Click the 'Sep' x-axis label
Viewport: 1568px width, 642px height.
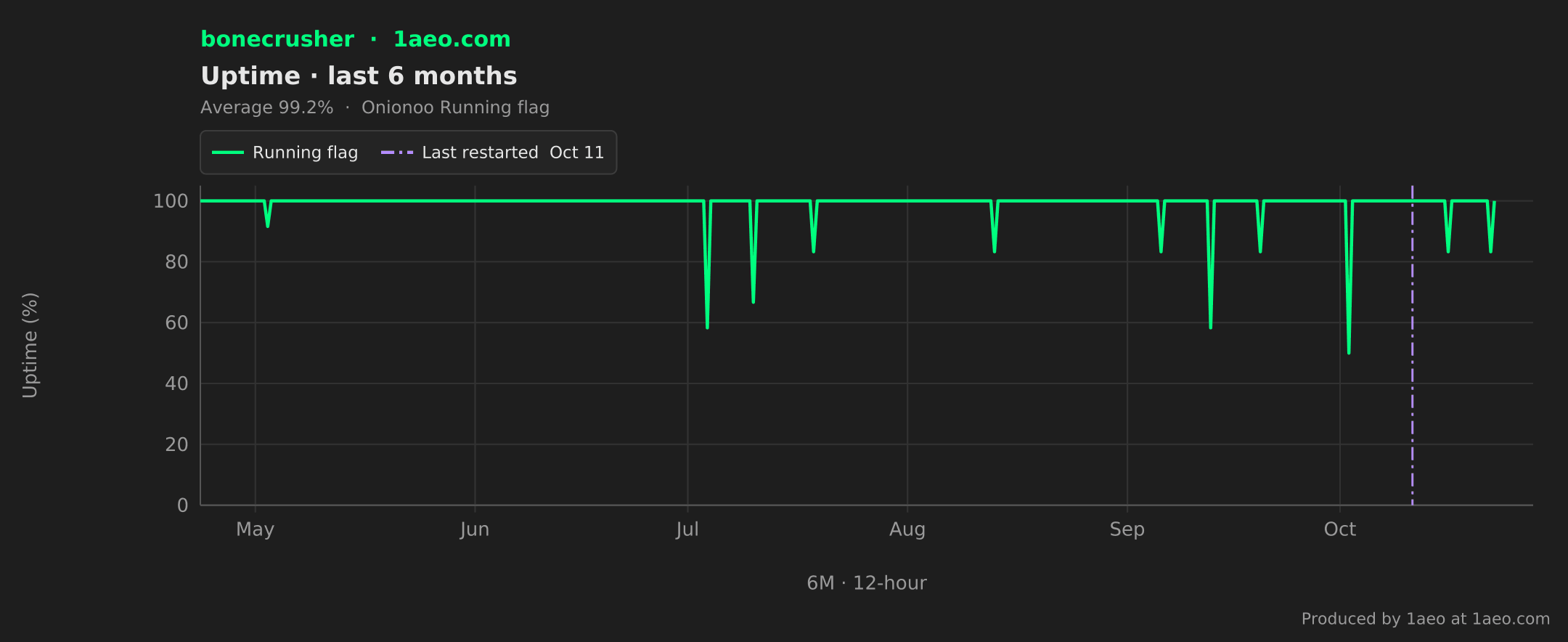(x=1127, y=529)
